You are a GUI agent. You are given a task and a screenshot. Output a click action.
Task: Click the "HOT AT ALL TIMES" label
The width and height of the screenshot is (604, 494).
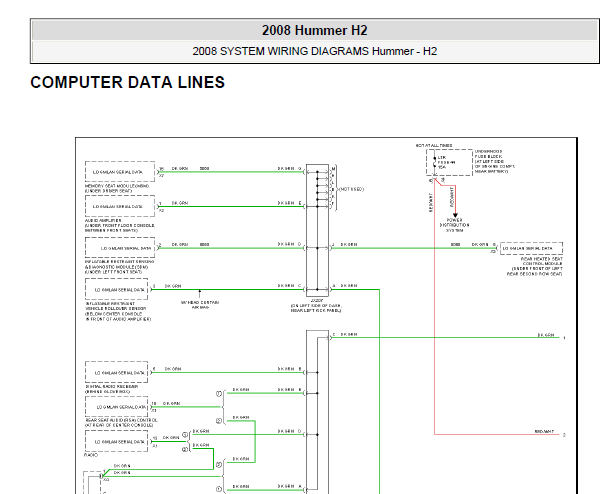pyautogui.click(x=434, y=146)
